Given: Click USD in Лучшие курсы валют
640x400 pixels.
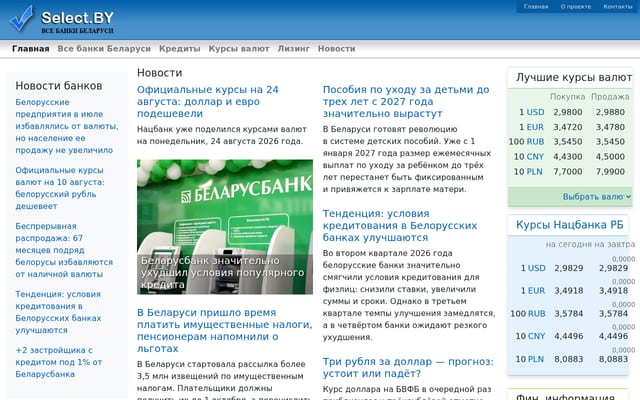Looking at the screenshot, I should coord(535,112).
